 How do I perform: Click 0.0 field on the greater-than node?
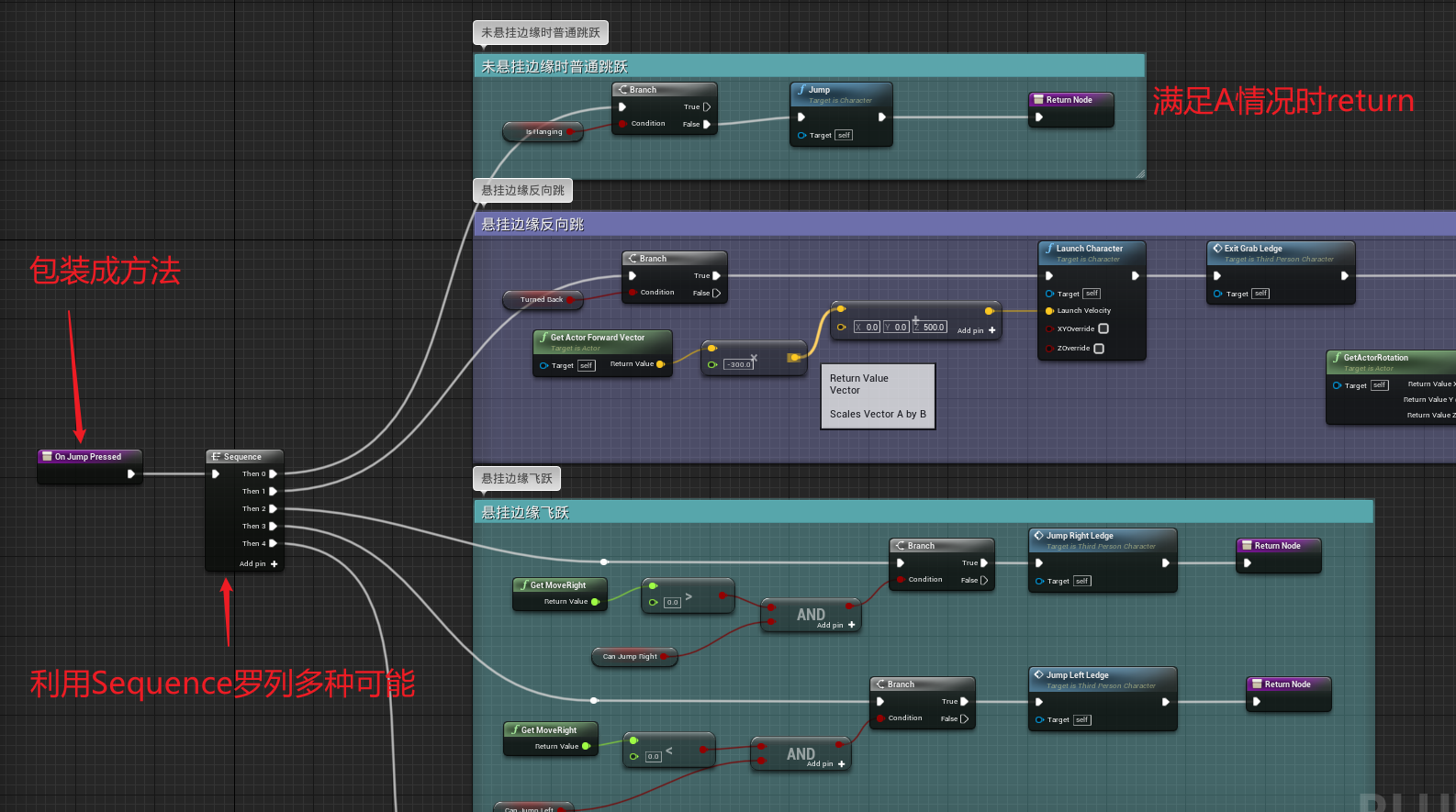pos(672,603)
